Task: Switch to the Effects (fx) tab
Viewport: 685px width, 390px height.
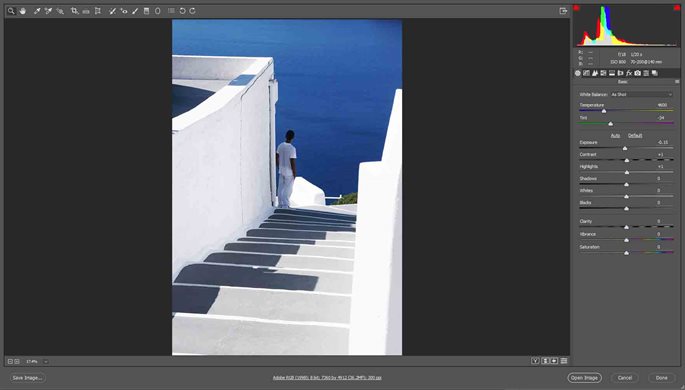Action: tap(629, 73)
